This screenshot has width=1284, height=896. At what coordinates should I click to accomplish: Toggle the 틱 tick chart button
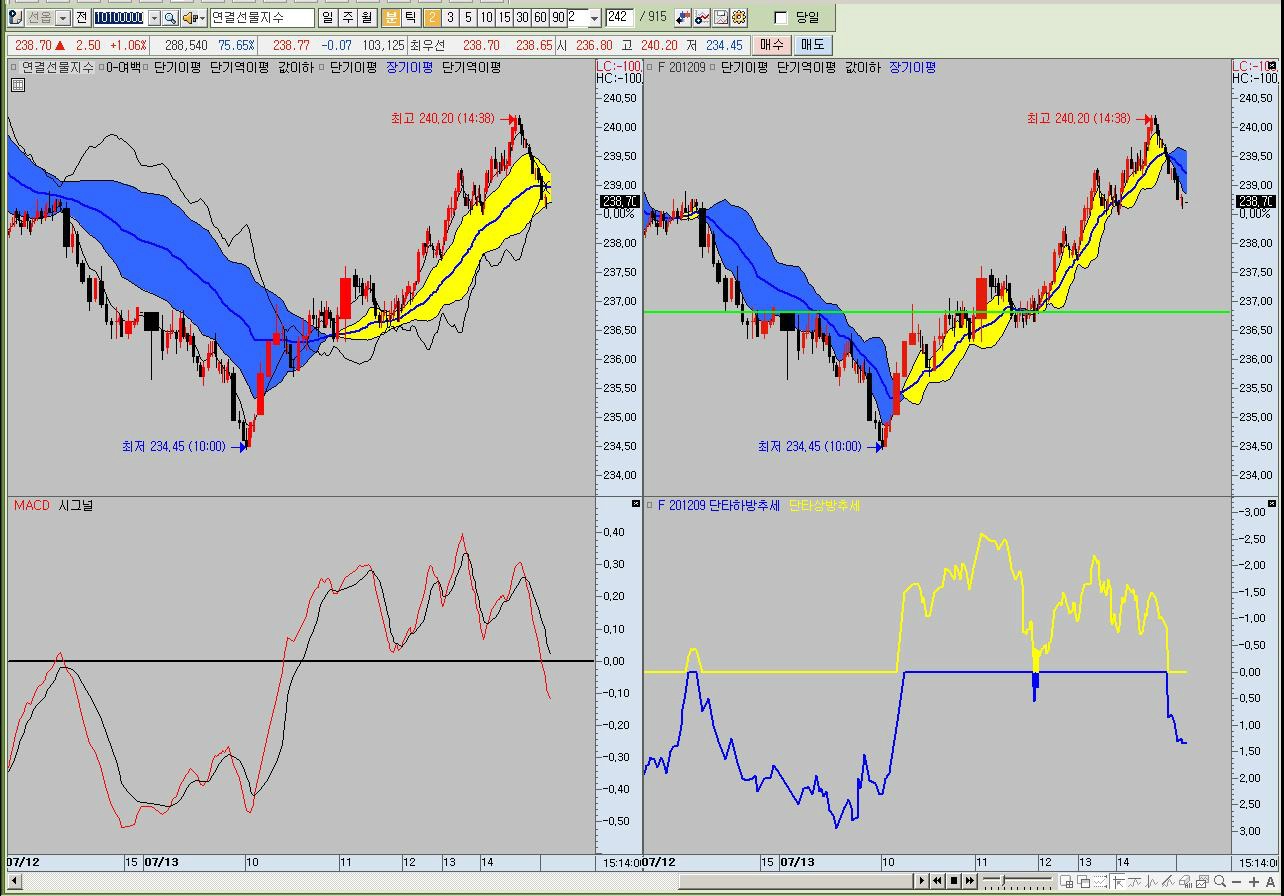410,18
